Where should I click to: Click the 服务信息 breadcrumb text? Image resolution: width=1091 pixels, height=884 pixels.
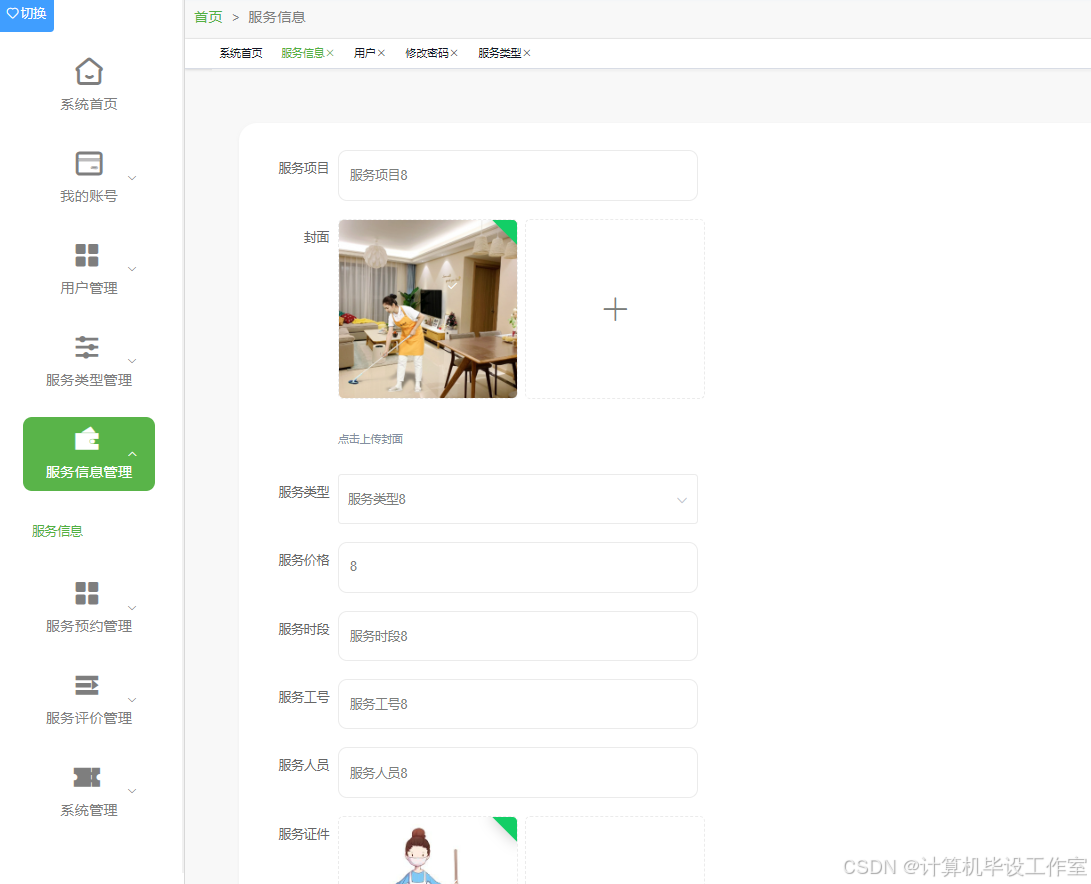pos(277,17)
